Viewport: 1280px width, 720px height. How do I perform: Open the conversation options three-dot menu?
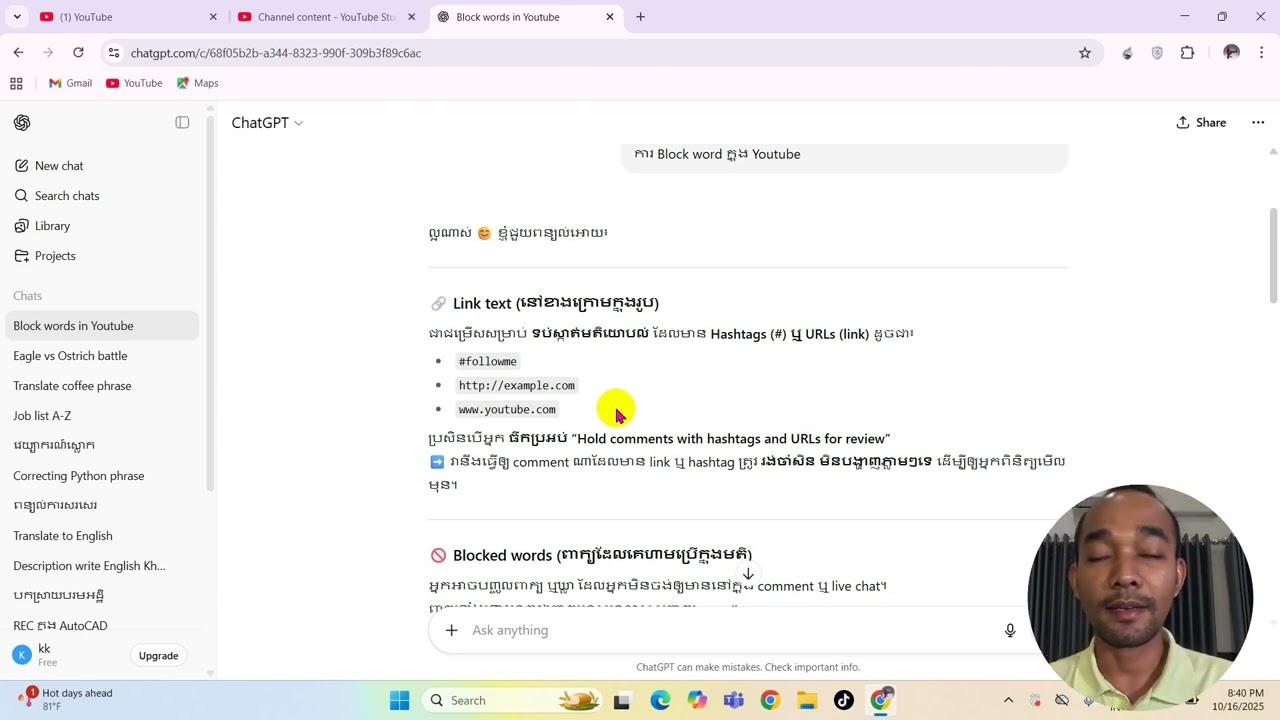pyautogui.click(x=1258, y=122)
